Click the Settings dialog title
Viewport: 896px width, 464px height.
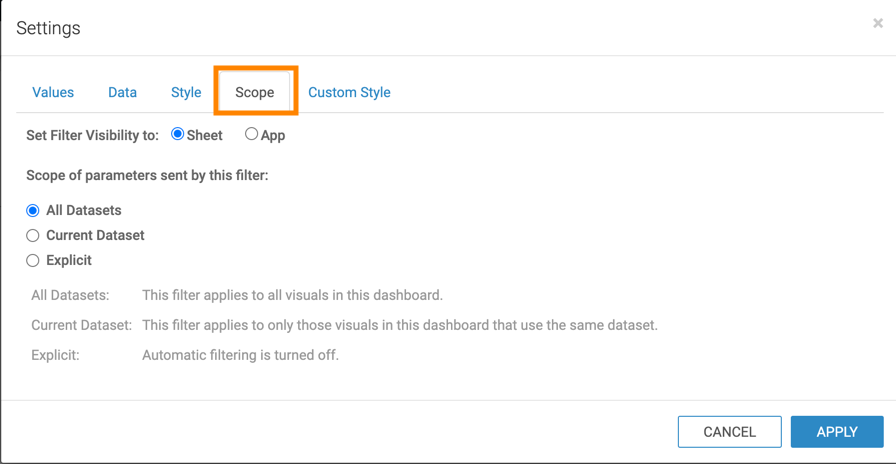click(48, 28)
